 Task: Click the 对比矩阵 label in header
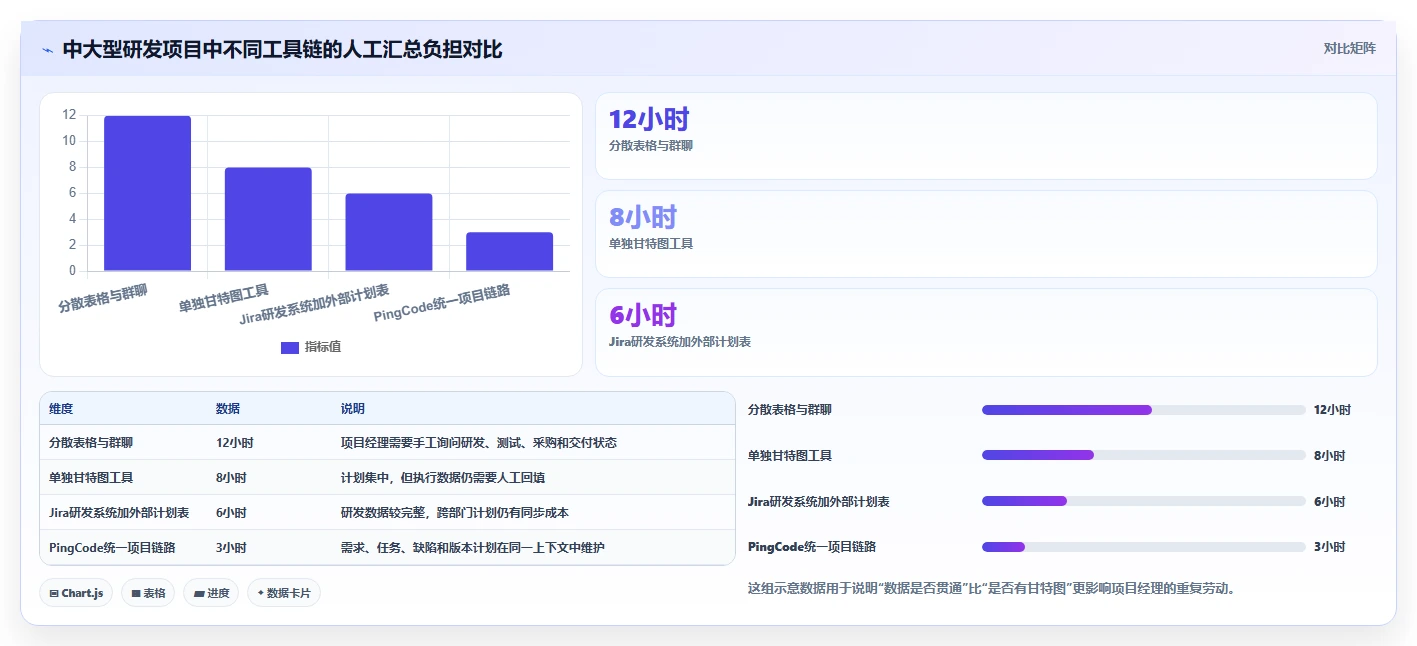point(1349,48)
